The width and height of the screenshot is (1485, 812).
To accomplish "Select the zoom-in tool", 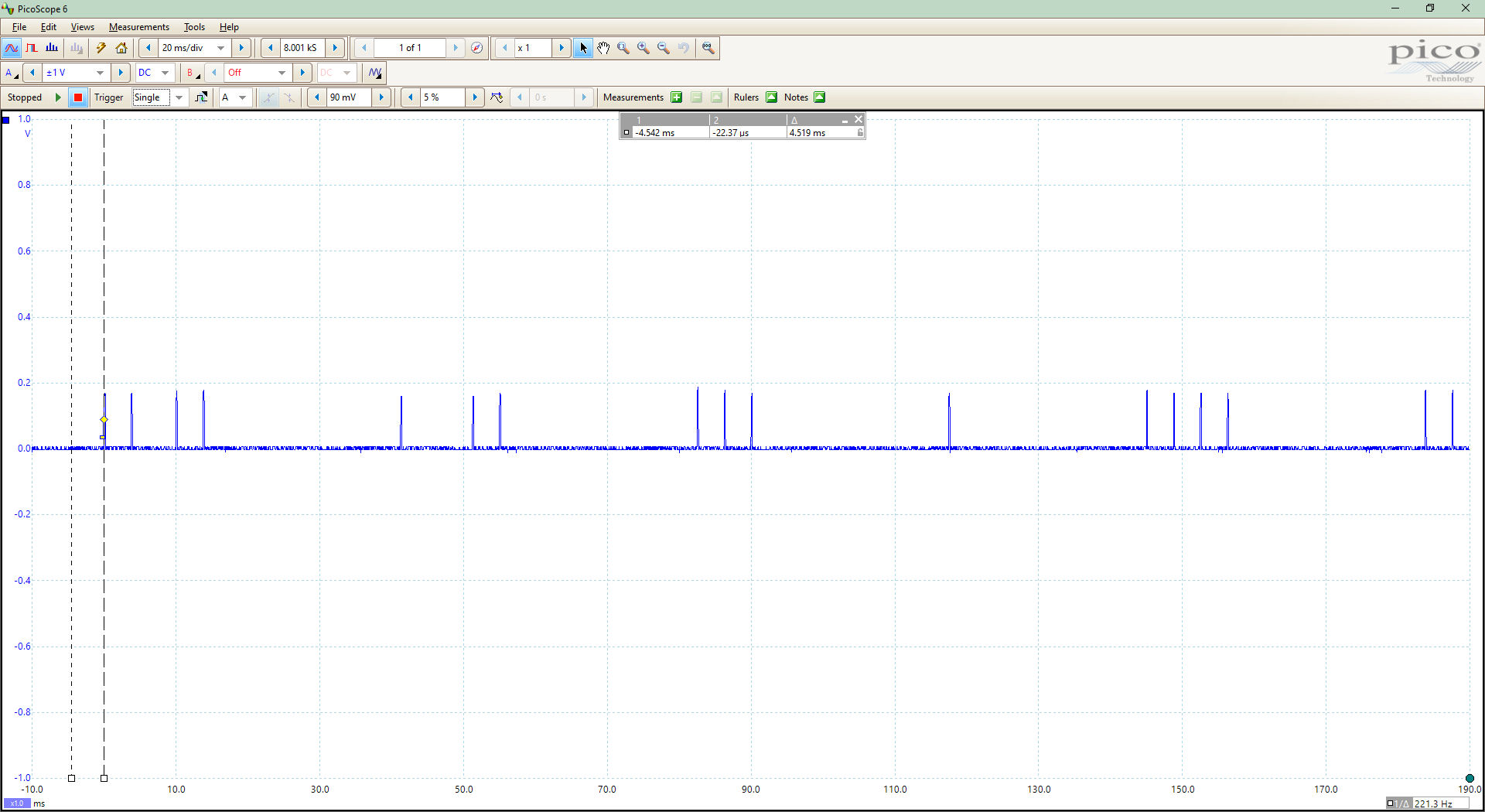I will pos(643,48).
